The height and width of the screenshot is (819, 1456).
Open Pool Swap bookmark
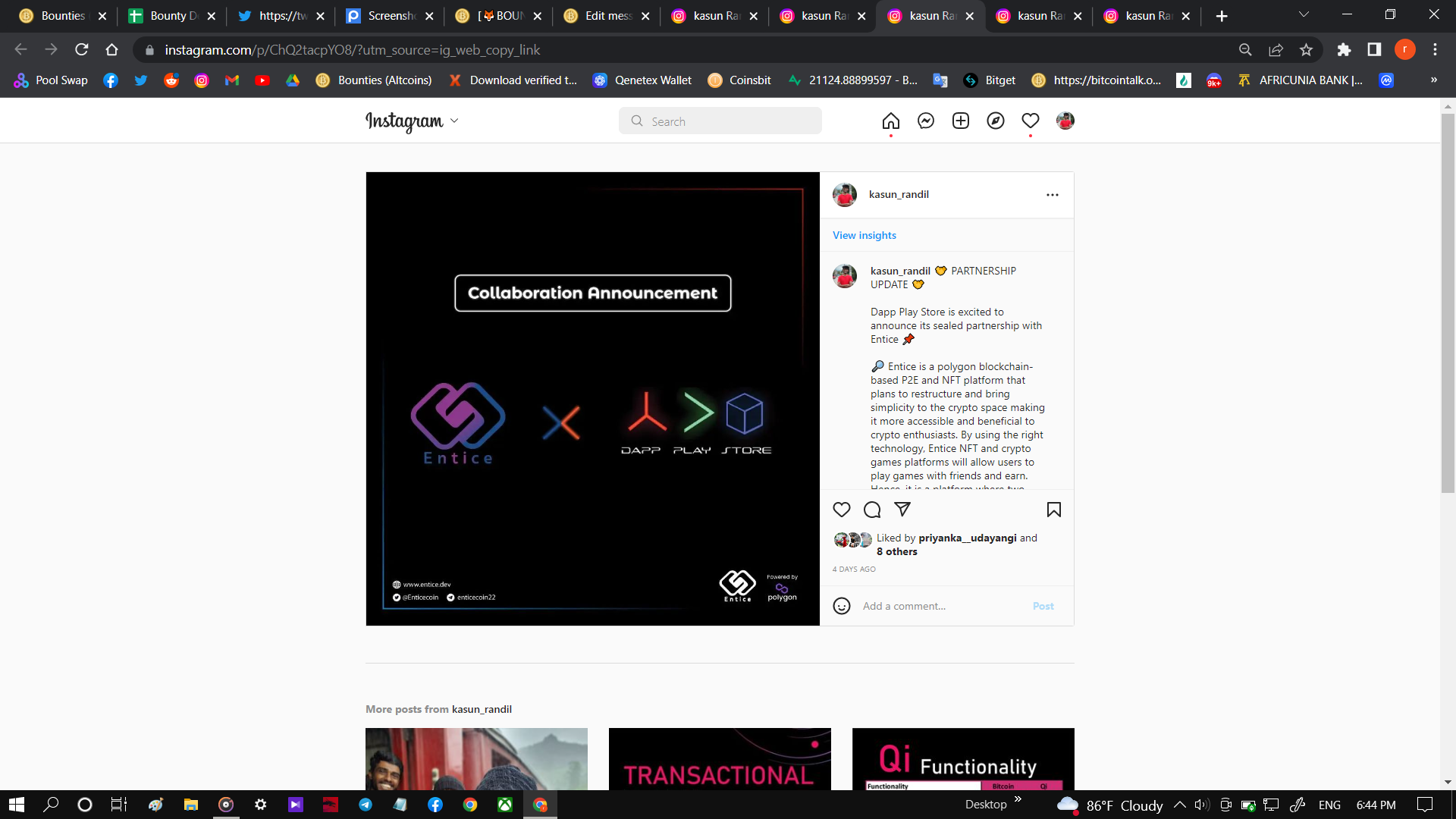[51, 80]
